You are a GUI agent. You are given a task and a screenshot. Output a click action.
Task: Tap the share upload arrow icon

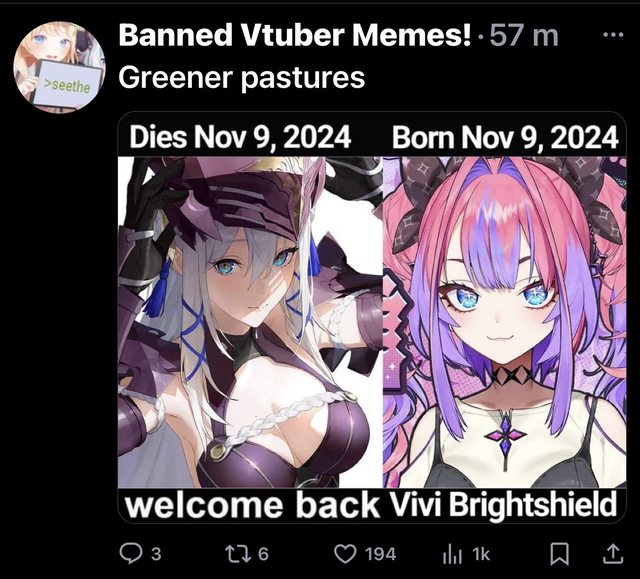click(x=613, y=554)
